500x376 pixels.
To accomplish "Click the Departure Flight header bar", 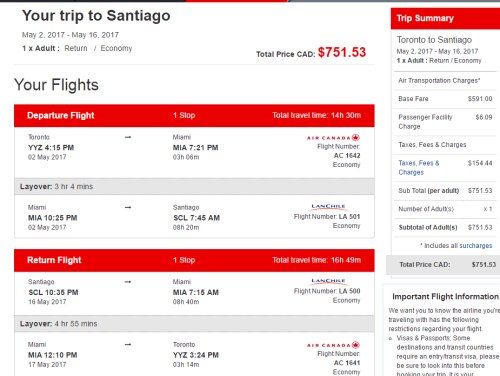I will (x=194, y=115).
